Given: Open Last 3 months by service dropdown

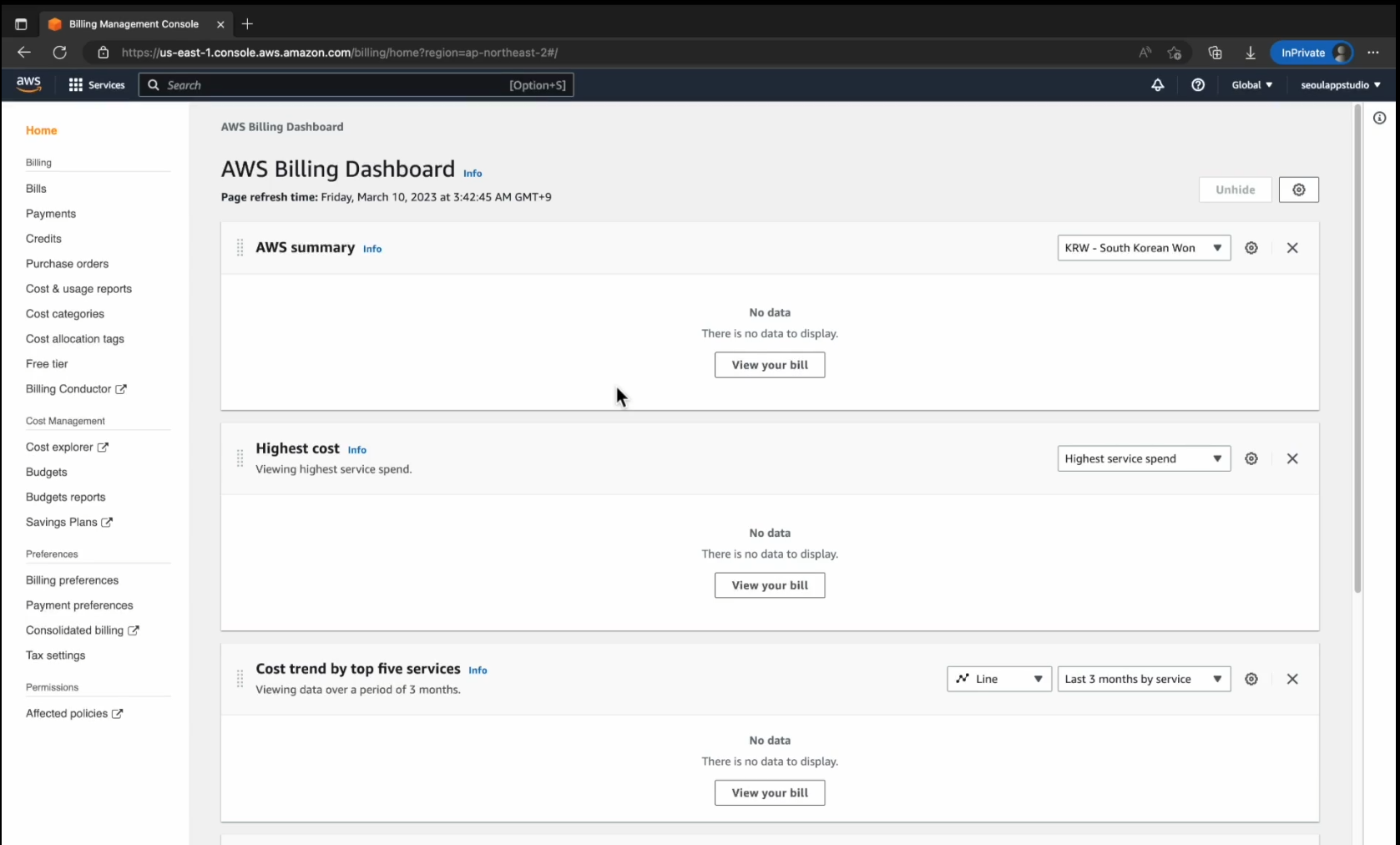Looking at the screenshot, I should (1144, 679).
